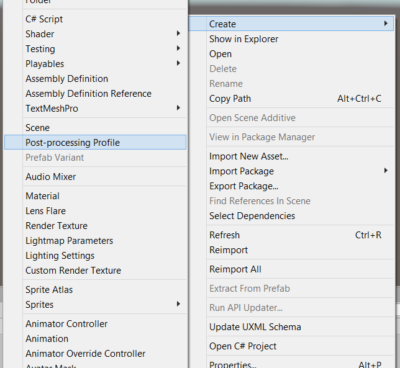Click Refresh in context menu
Viewport: 400px width, 368px height.
coord(291,235)
